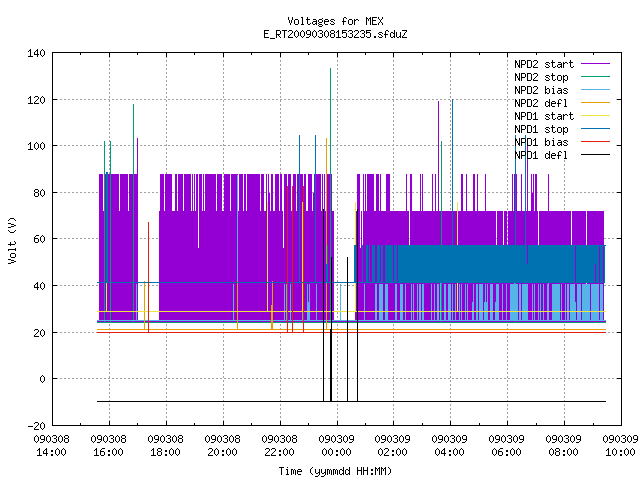Select the "NPD2 start" legend label
The height and width of the screenshot is (480, 640).
pyautogui.click(x=544, y=64)
